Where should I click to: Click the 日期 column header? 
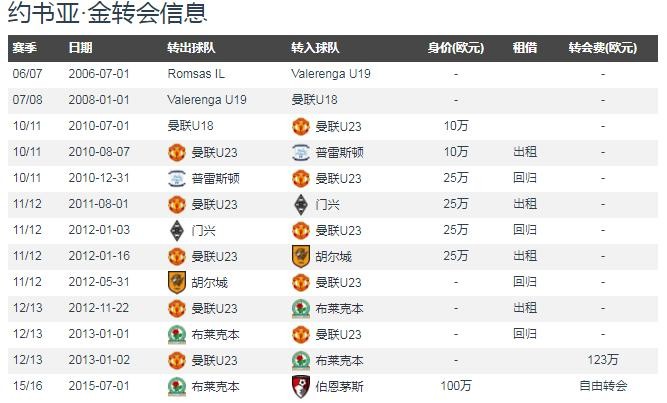[80, 48]
